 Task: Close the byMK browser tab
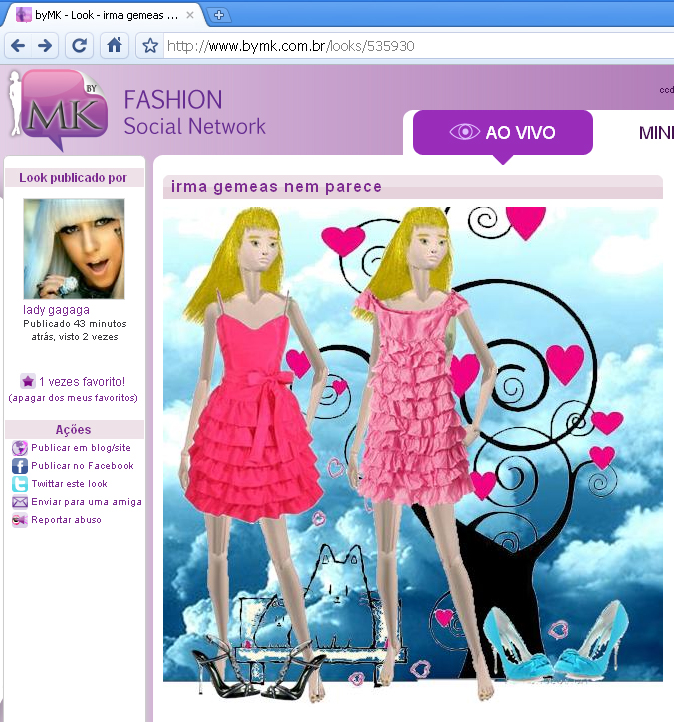coord(190,15)
